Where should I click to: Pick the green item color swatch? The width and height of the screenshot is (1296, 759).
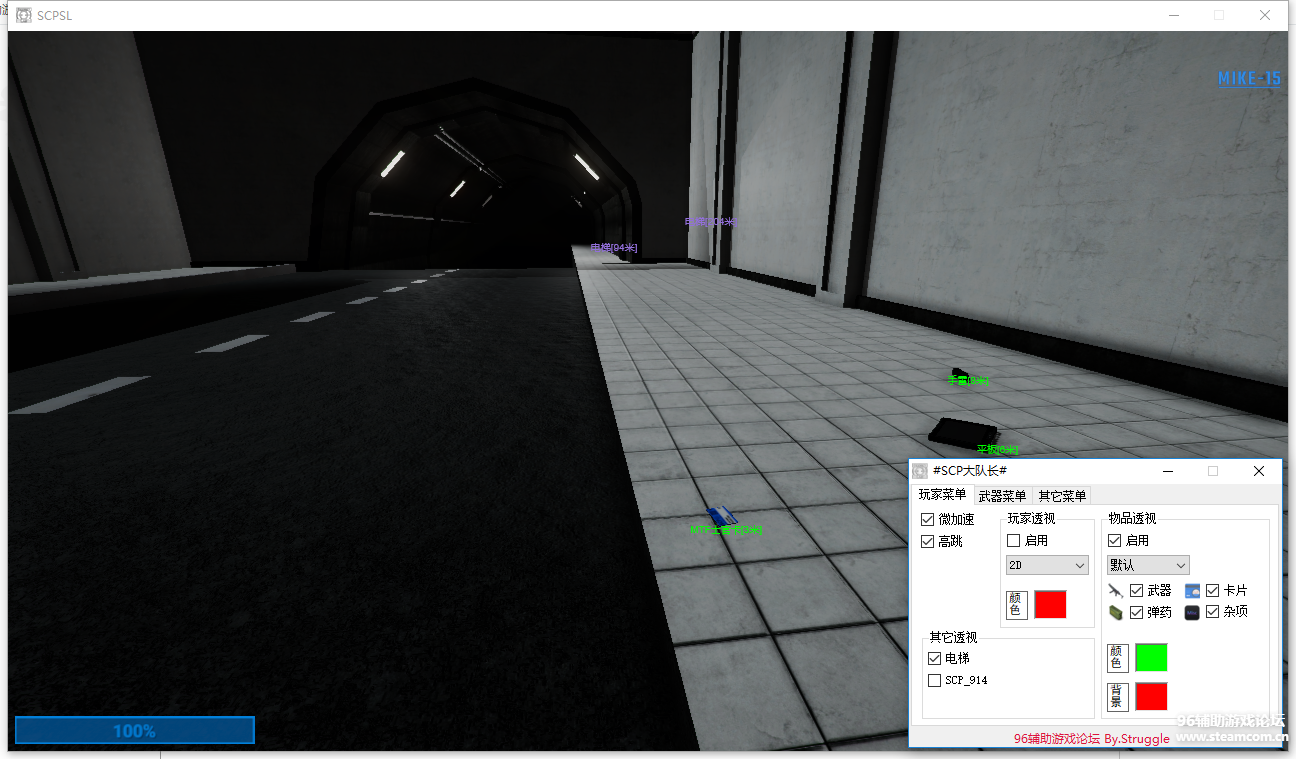click(x=1151, y=658)
